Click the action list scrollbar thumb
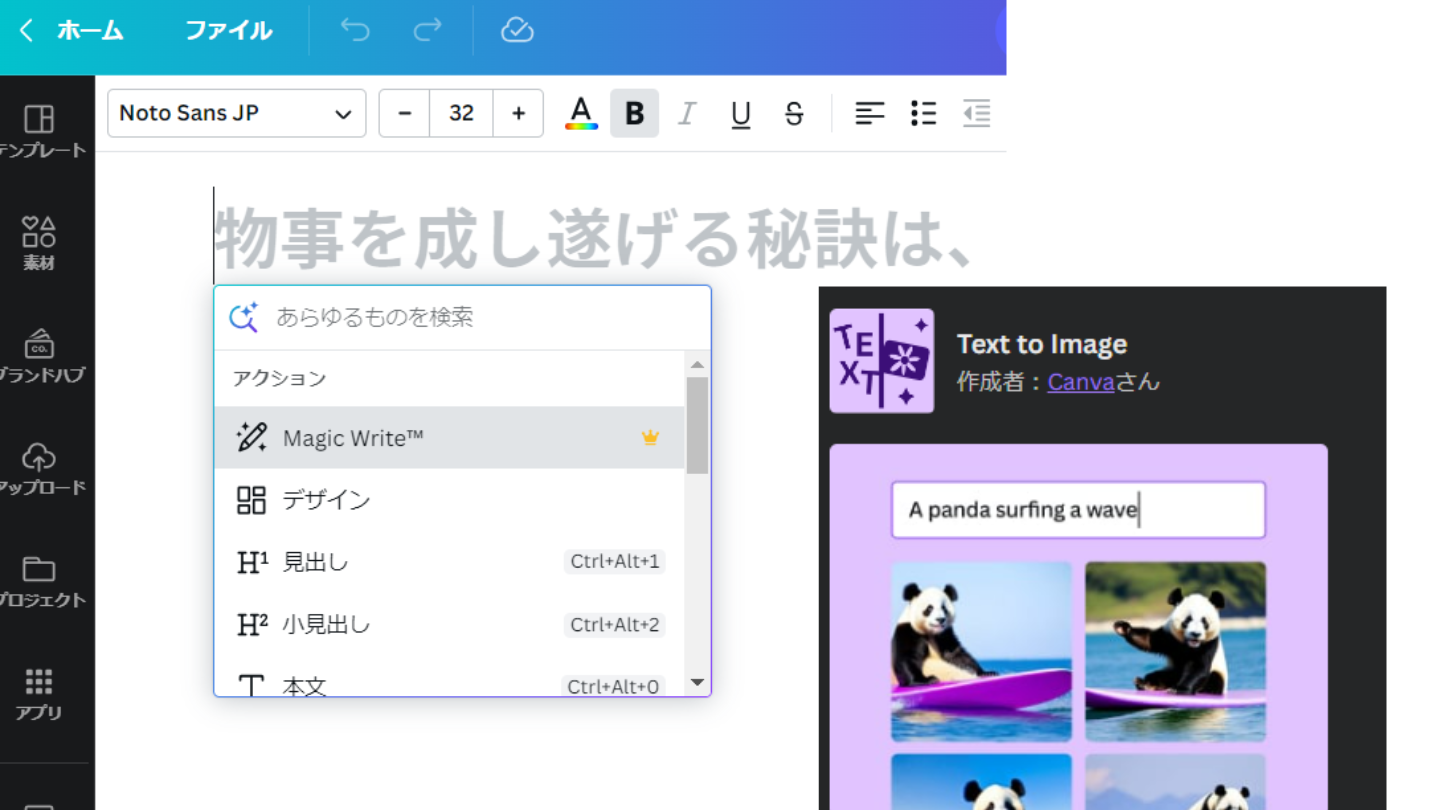Image resolution: width=1440 pixels, height=810 pixels. pos(697,425)
